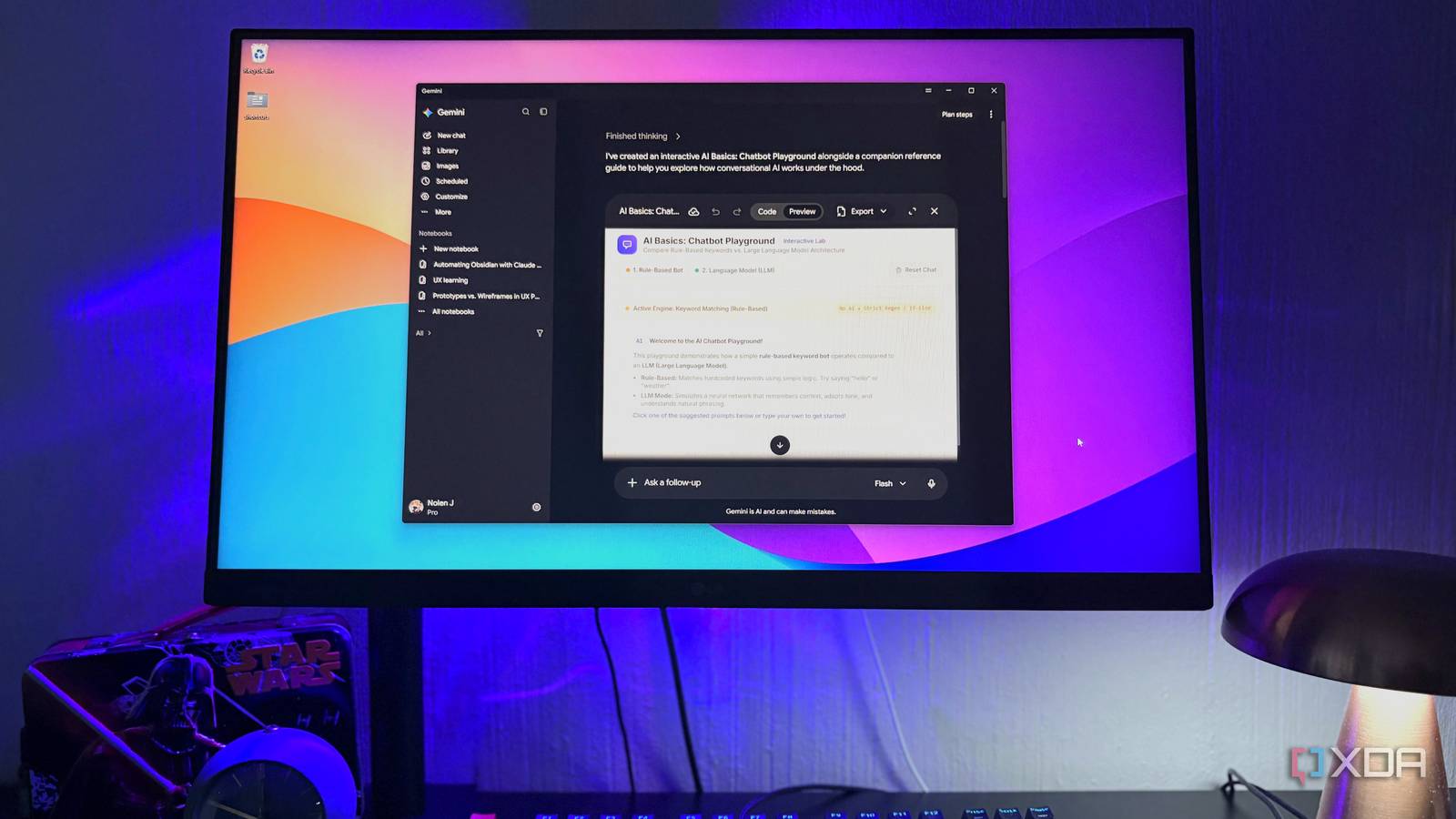Open Prototypes vs. Wireframes in UX notebook
Viewport: 1456px width, 819px height.
pos(479,296)
